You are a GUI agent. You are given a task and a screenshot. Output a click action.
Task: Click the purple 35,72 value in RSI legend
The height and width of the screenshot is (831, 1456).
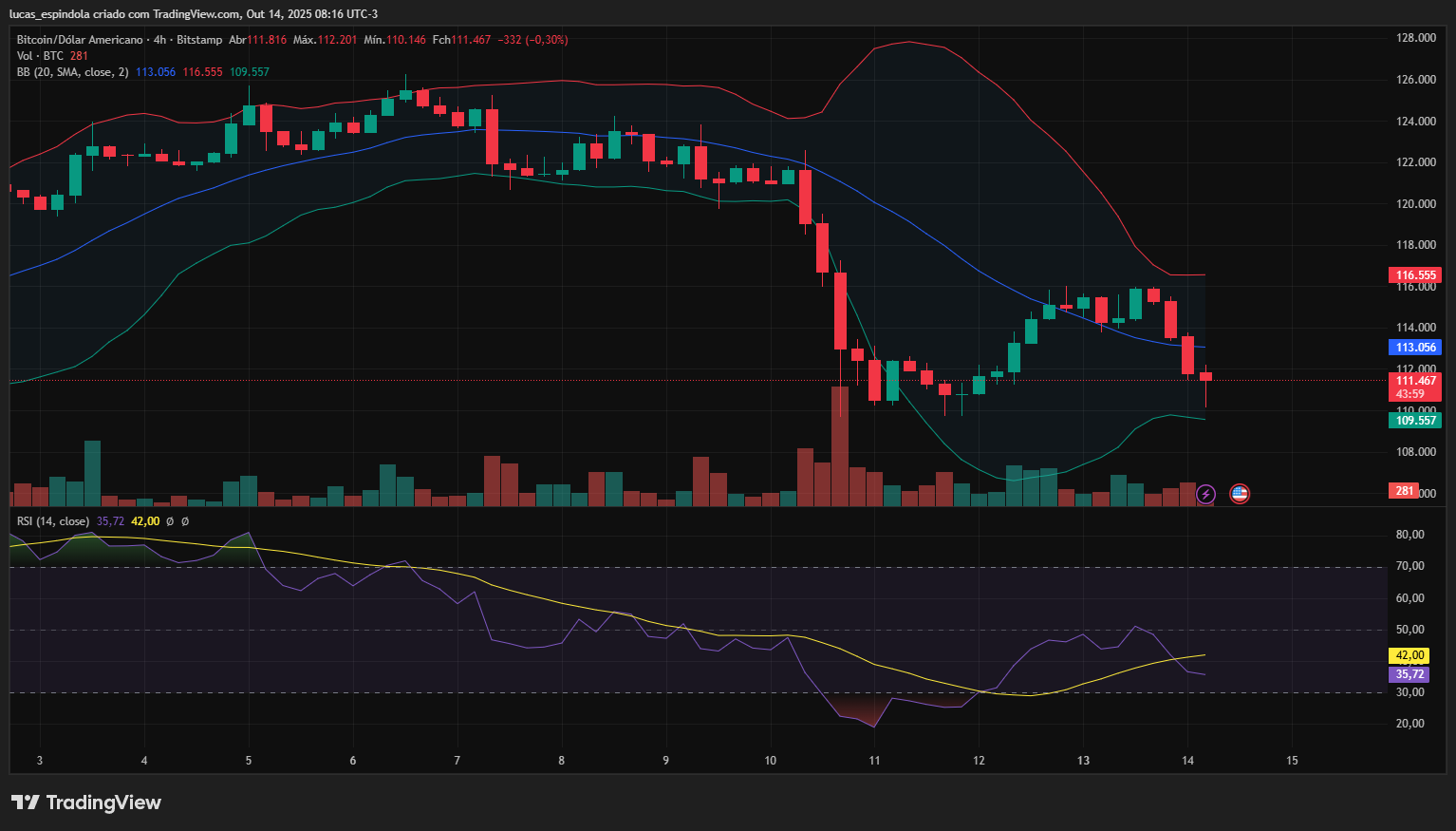click(110, 521)
